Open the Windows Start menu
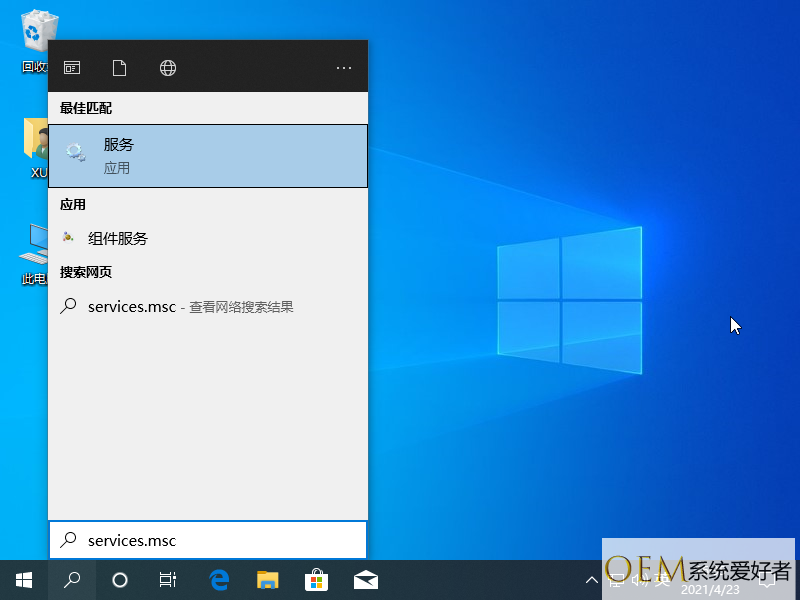 [x=24, y=580]
